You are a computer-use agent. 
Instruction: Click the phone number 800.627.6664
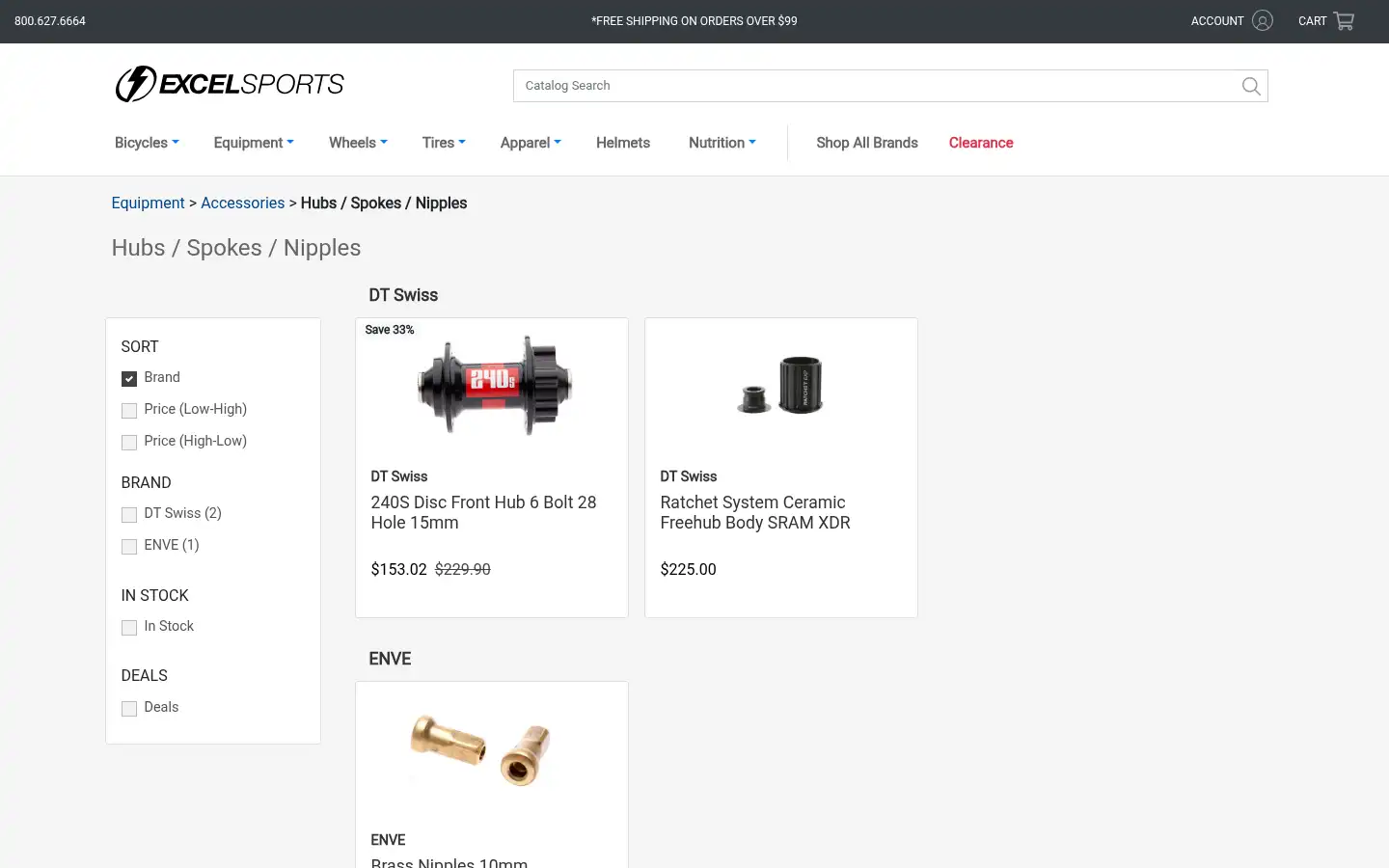pyautogui.click(x=50, y=21)
